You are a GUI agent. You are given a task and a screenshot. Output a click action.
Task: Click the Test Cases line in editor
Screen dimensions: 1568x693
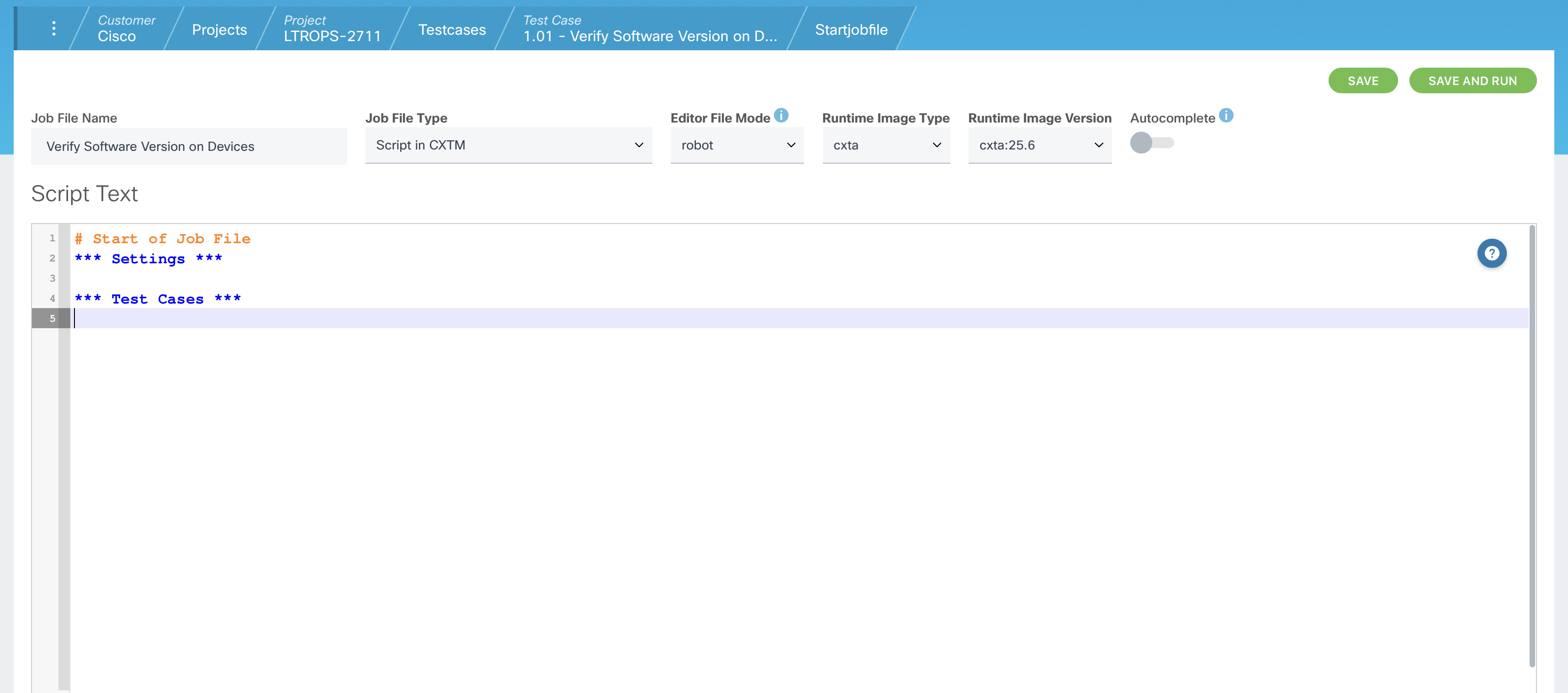158,299
